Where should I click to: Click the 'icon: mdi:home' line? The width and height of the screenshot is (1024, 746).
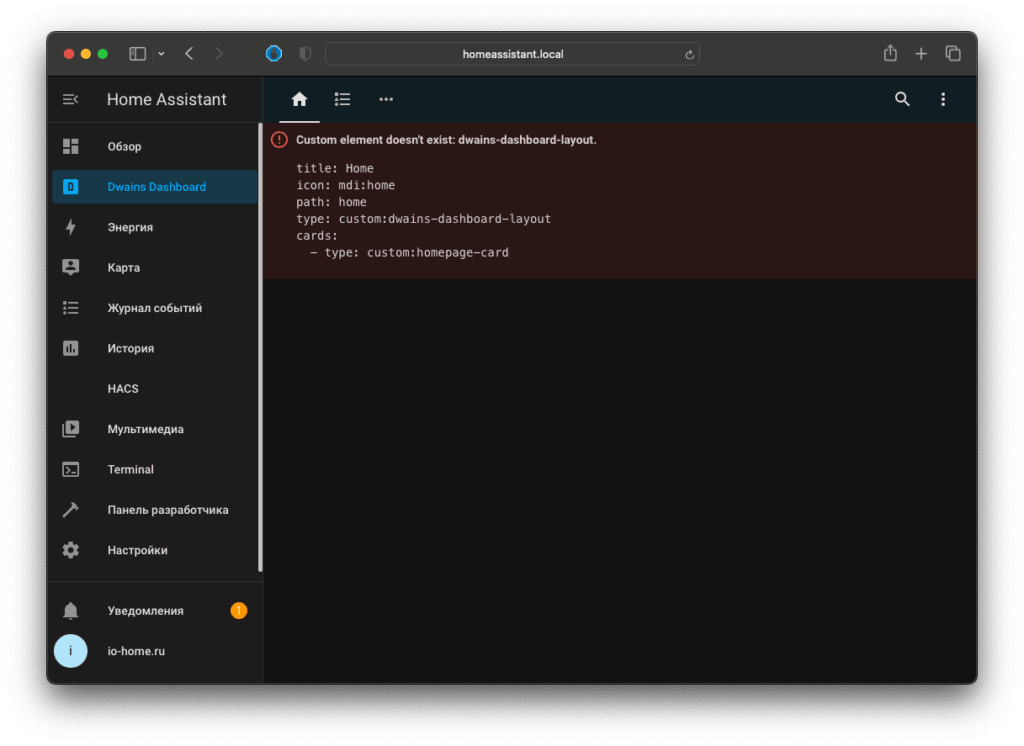(x=345, y=186)
